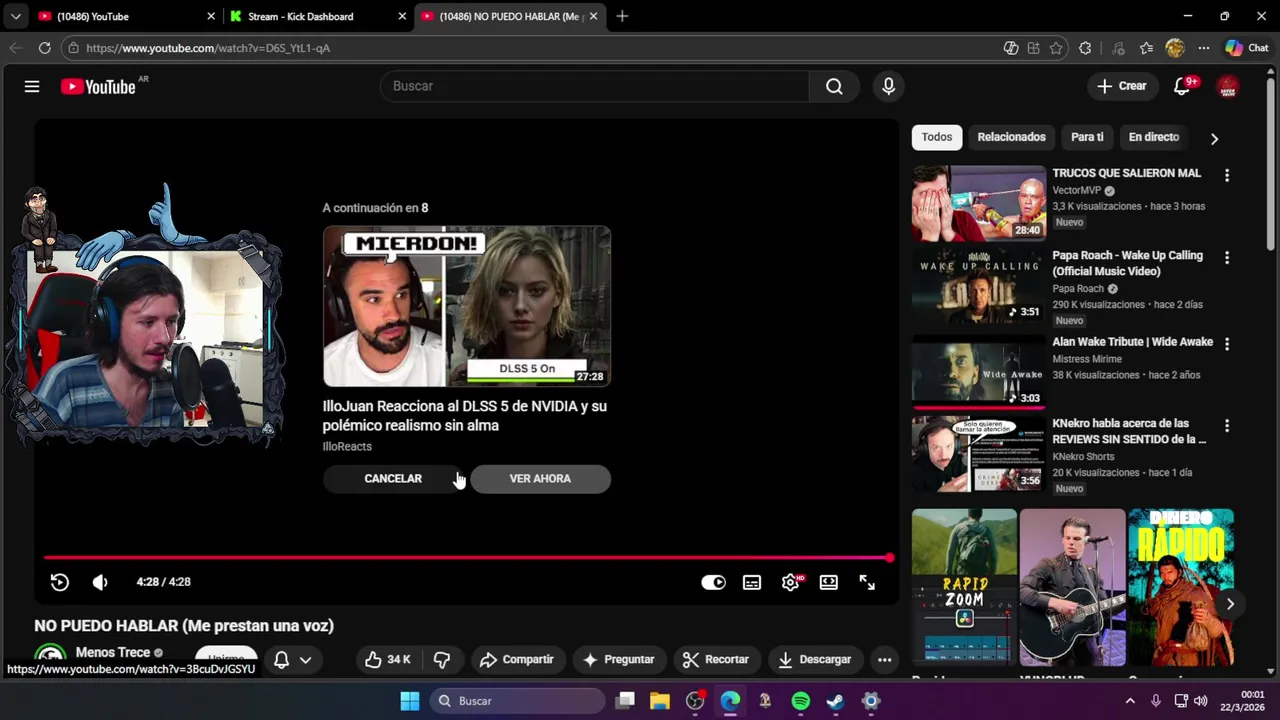Select the Relacionados filter chip
Screen dimensions: 1280x720
click(1011, 137)
